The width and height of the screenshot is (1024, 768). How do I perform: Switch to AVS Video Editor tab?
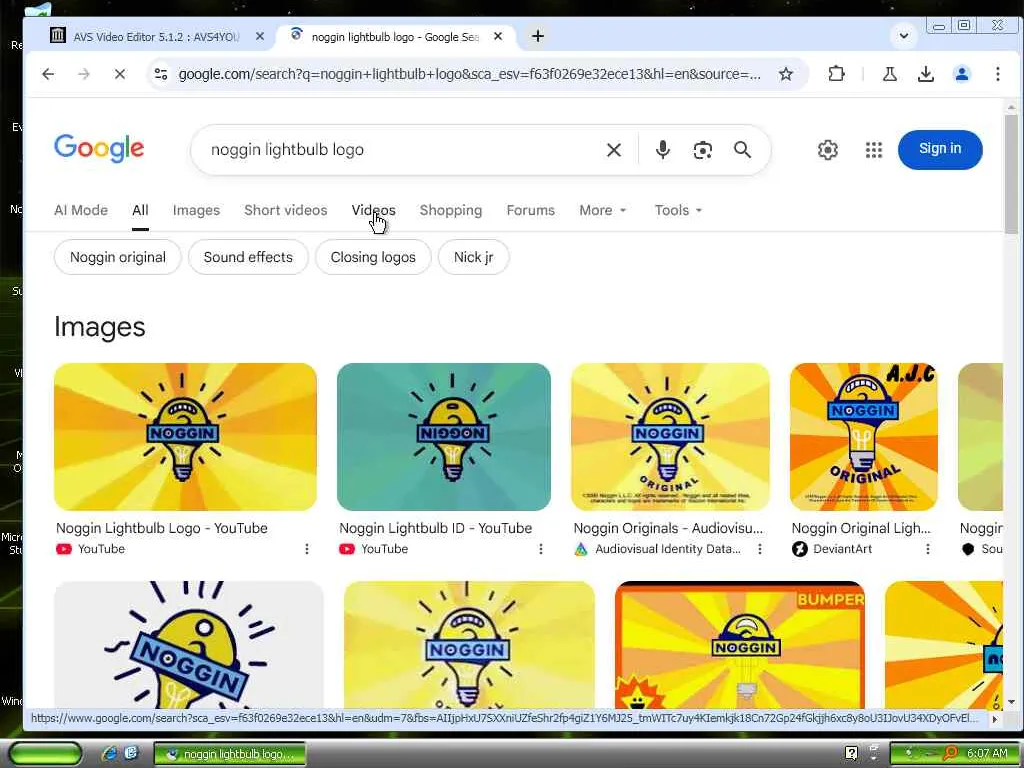157,37
